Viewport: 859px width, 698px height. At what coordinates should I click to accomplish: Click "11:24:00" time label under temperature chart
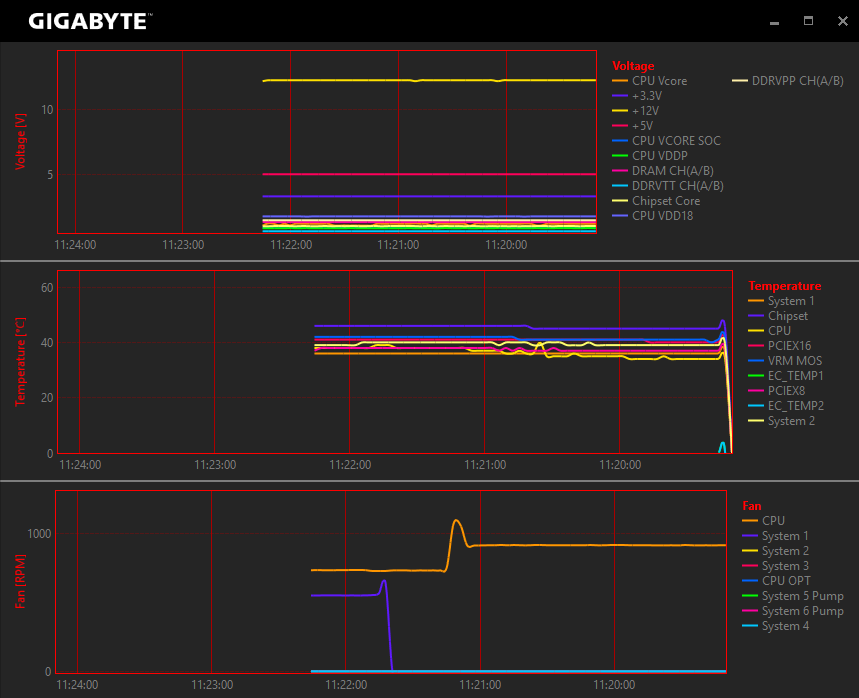[80, 465]
